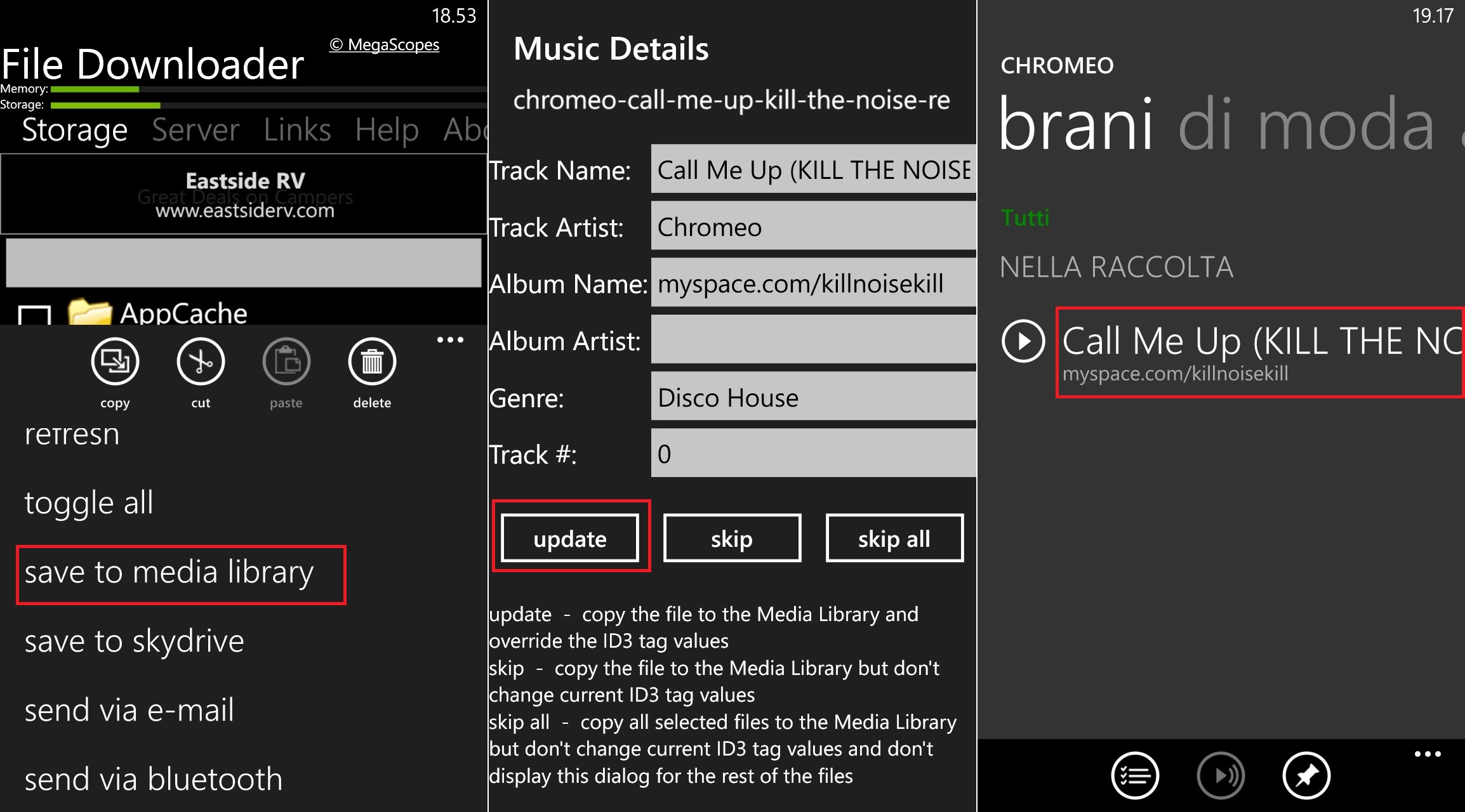
Task: Tap the empty Album Artist field
Action: (x=814, y=339)
